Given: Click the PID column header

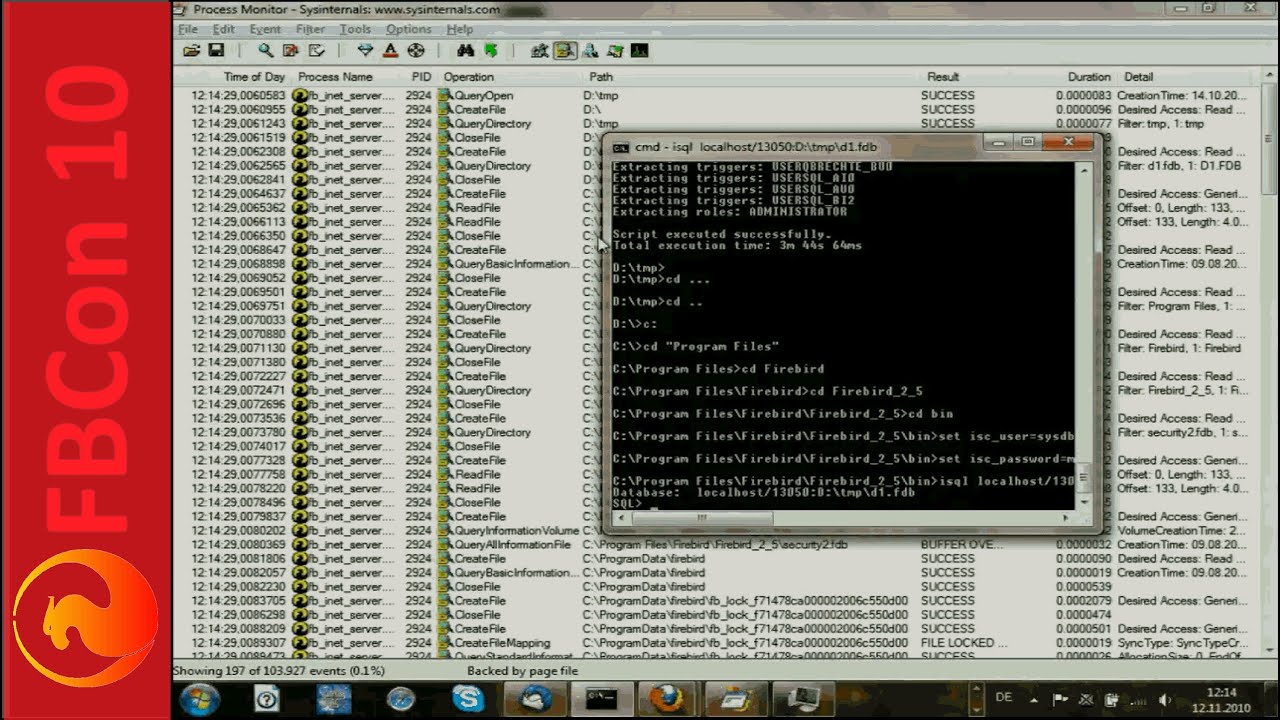Looking at the screenshot, I should pos(419,76).
